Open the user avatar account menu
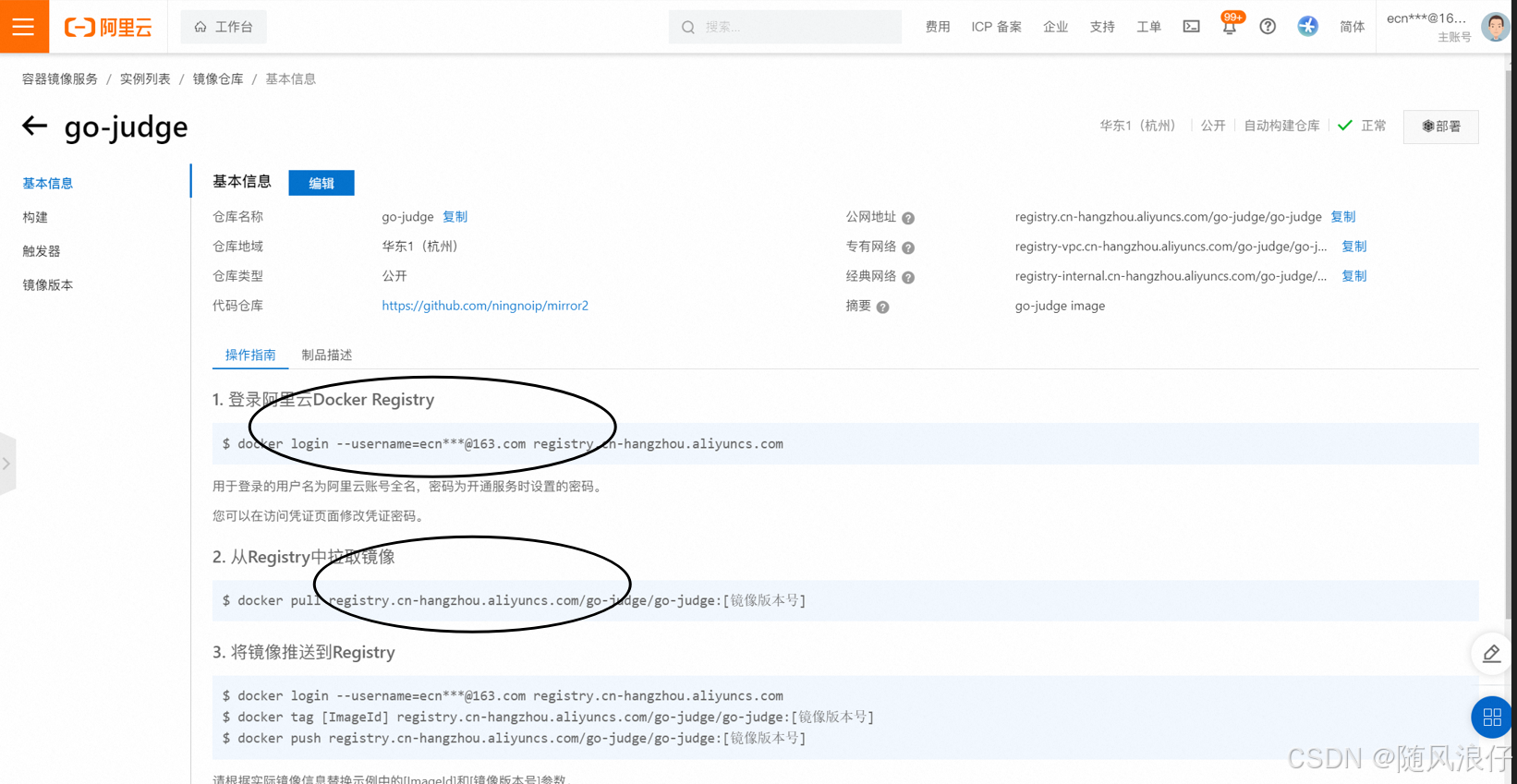This screenshot has height=784, width=1517. coord(1494,27)
